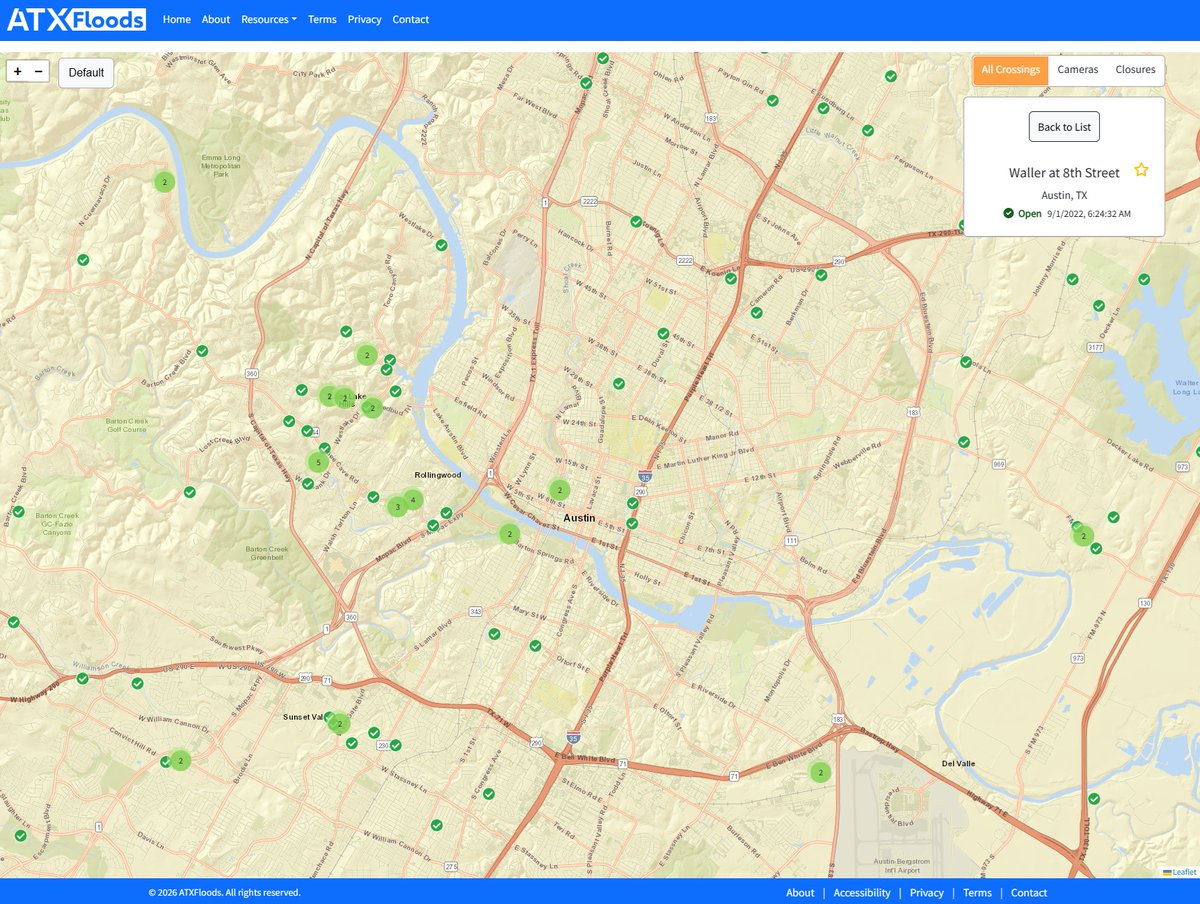
Task: Favorite Waller at 8th Street with star
Action: [1141, 170]
